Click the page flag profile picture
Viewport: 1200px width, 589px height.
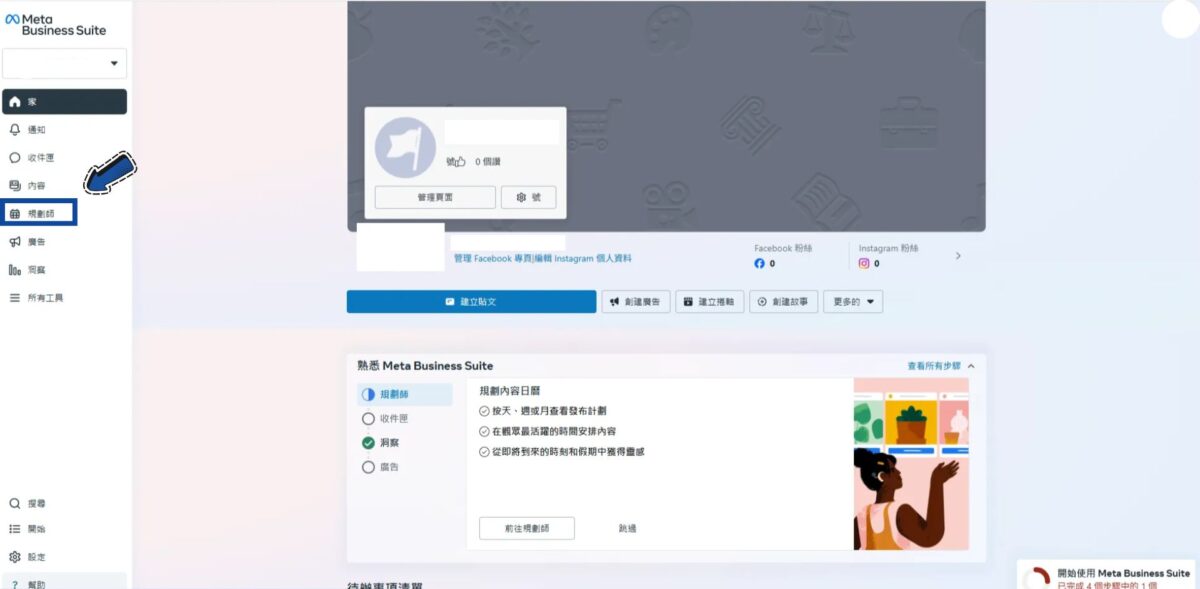click(x=405, y=147)
